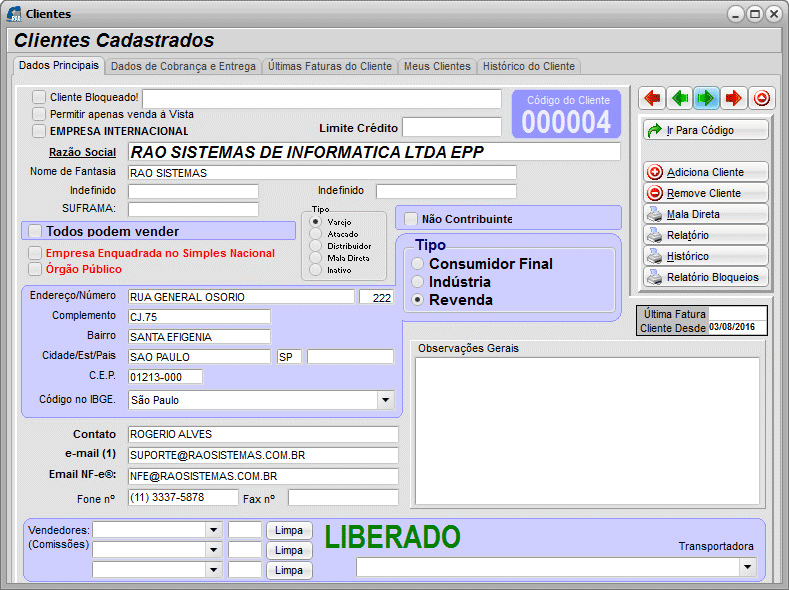Open first Vendedores dropdown
This screenshot has width=789, height=590.
click(x=213, y=530)
